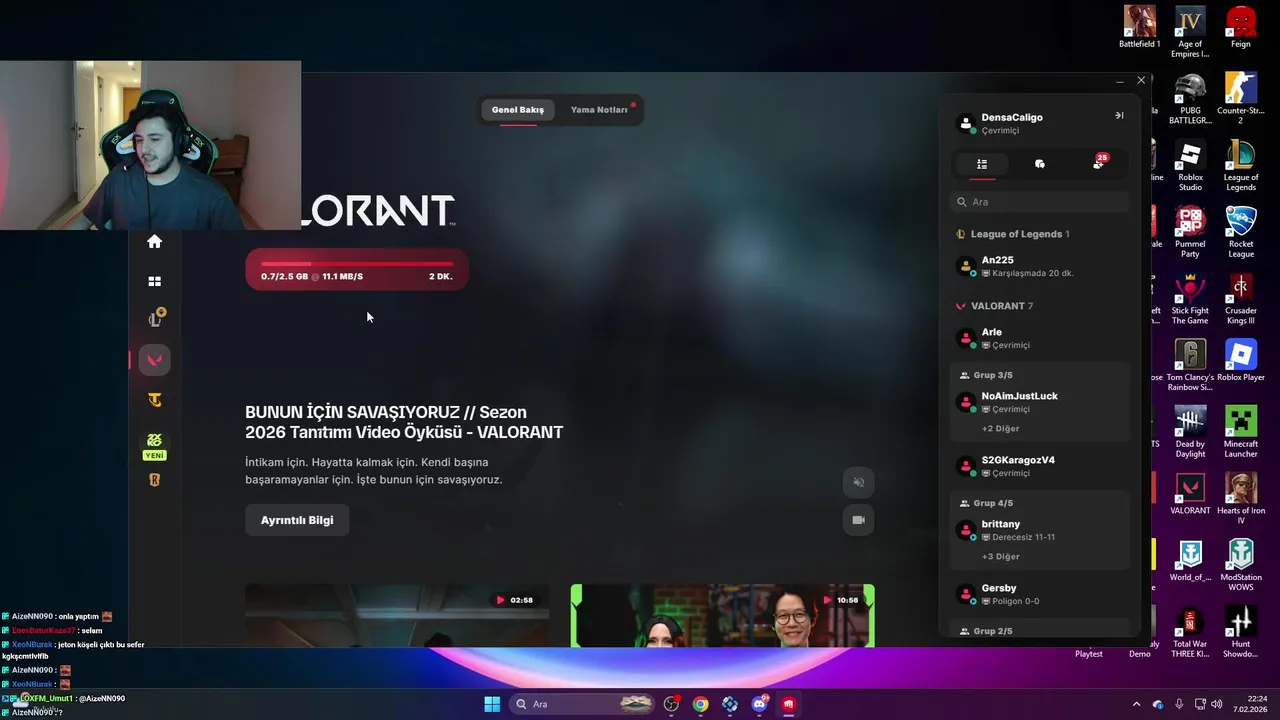This screenshot has height=720, width=1280.
Task: Select League of Legends in the left sidebar
Action: [155, 319]
